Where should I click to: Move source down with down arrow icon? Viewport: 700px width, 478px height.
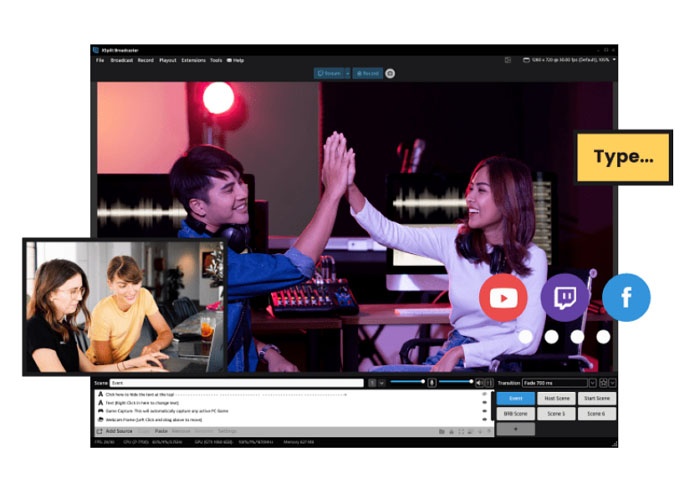point(480,432)
